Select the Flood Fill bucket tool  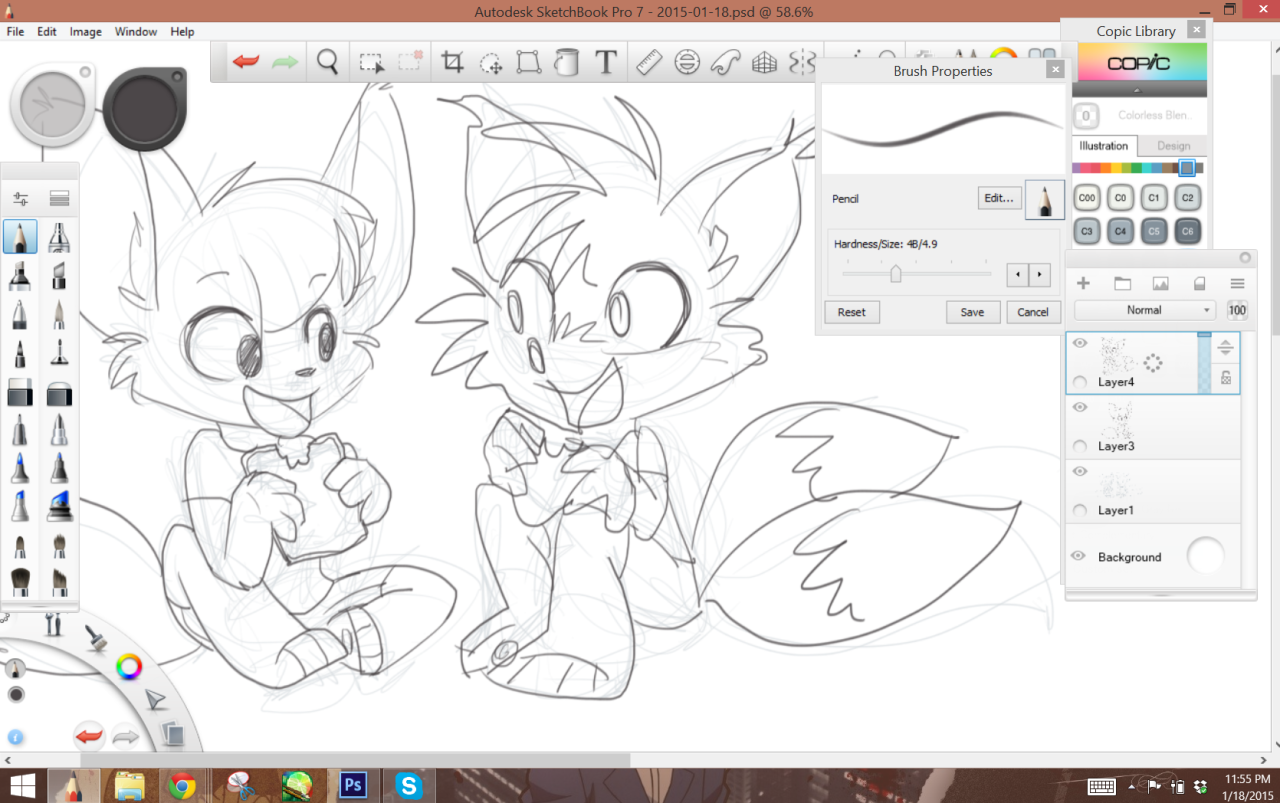point(567,62)
